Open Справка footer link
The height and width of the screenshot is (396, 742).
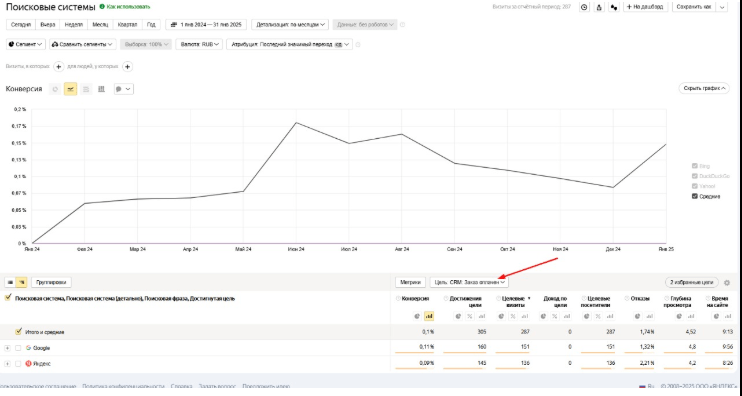coord(181,387)
